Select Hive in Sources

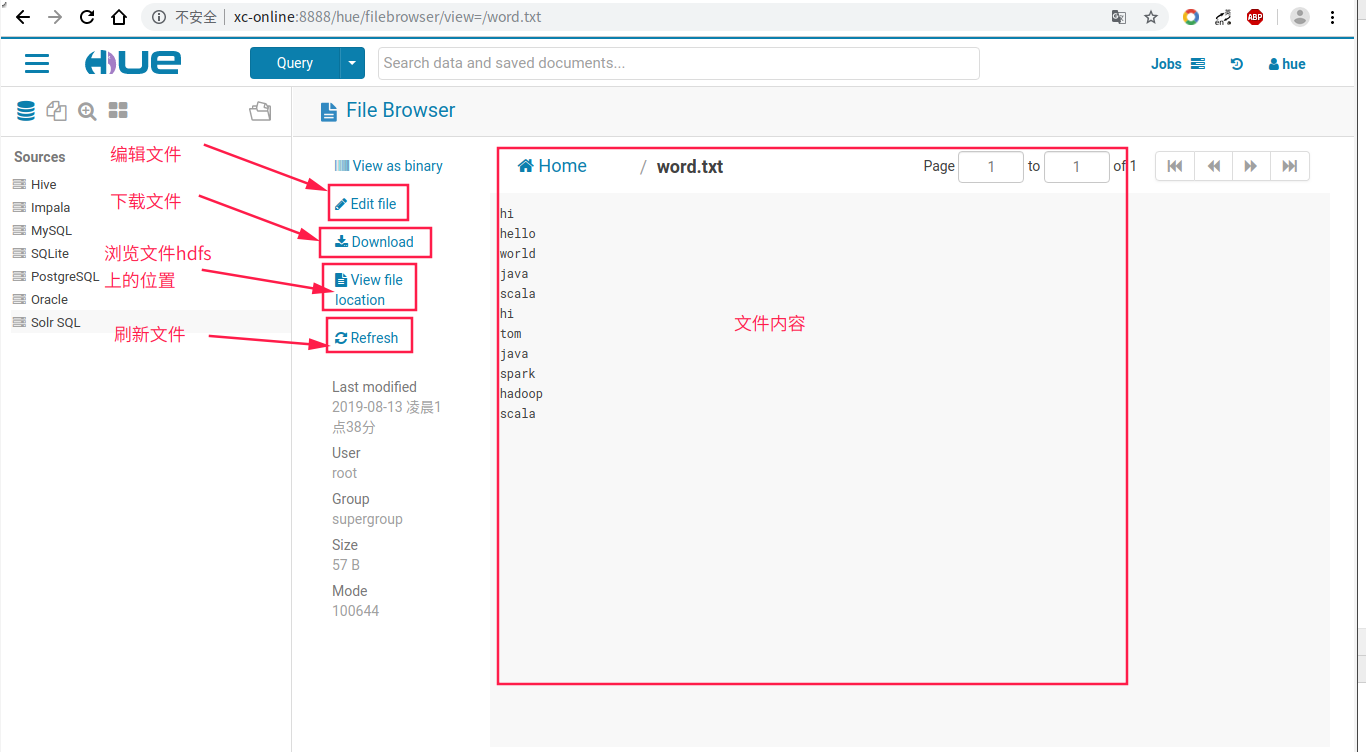(43, 185)
